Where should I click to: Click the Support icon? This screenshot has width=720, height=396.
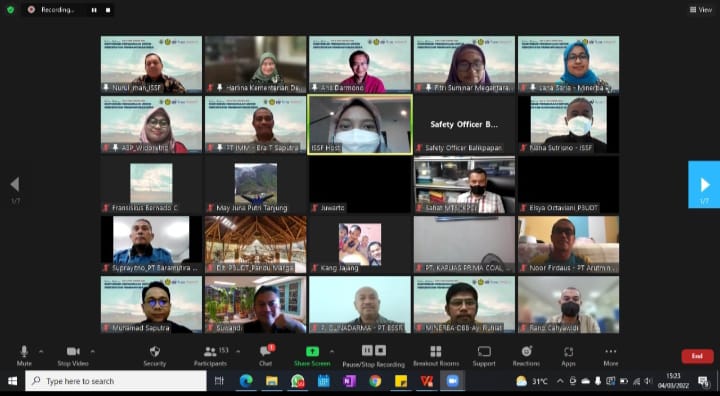click(x=484, y=356)
